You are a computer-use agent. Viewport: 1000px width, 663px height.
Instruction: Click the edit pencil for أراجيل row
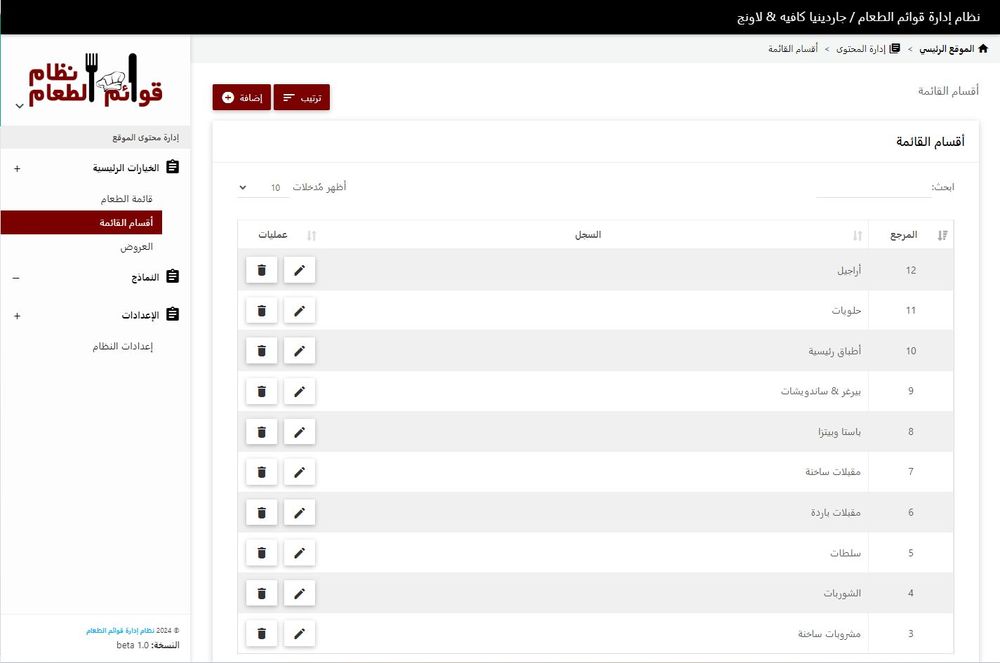(299, 270)
